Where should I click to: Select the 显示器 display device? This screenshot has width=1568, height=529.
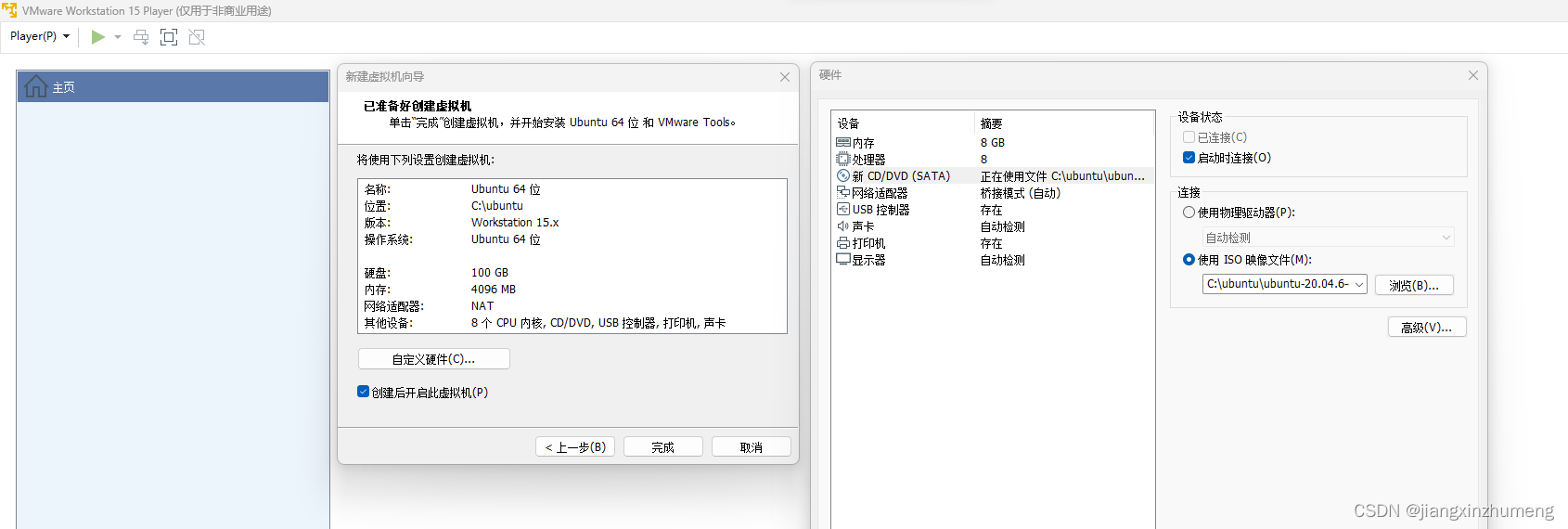pos(993,260)
